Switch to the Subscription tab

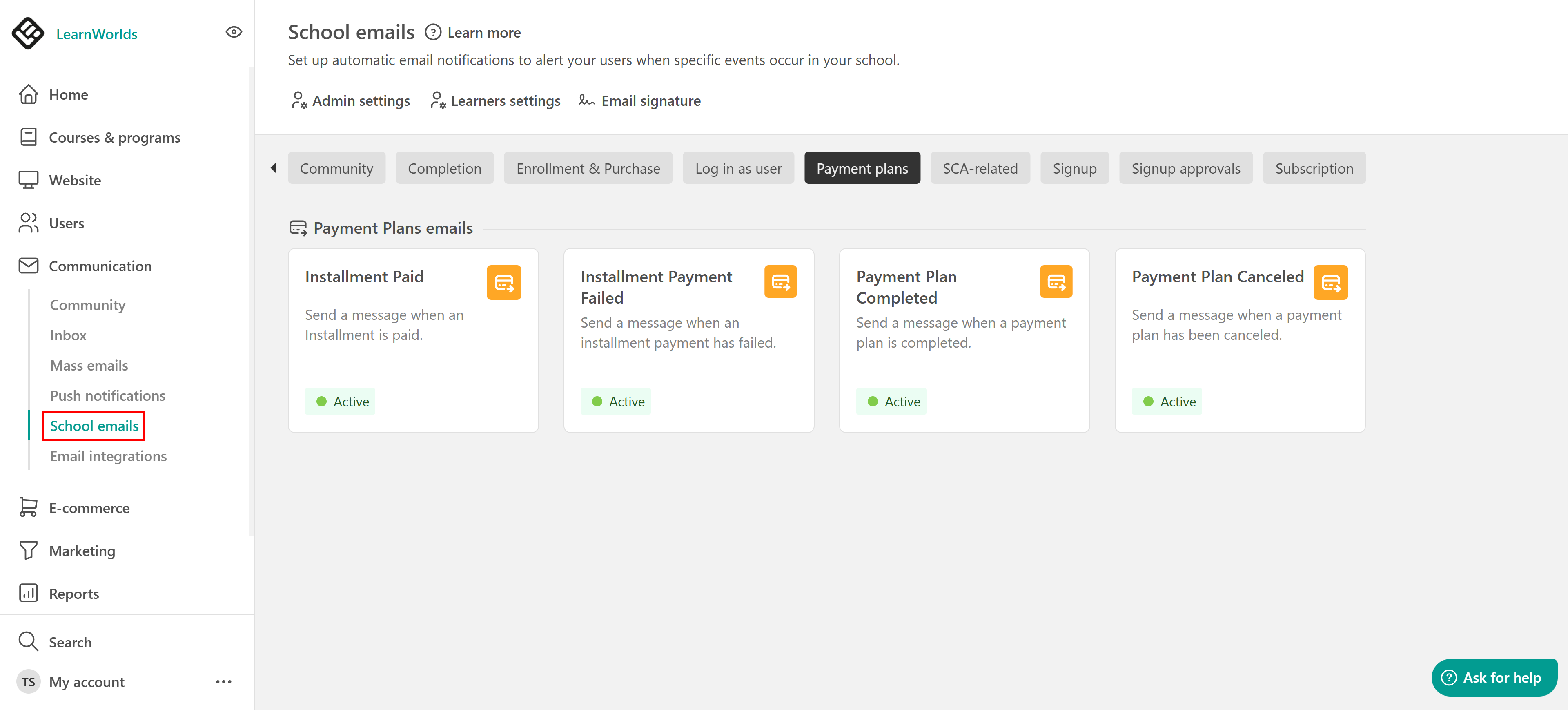point(1314,168)
